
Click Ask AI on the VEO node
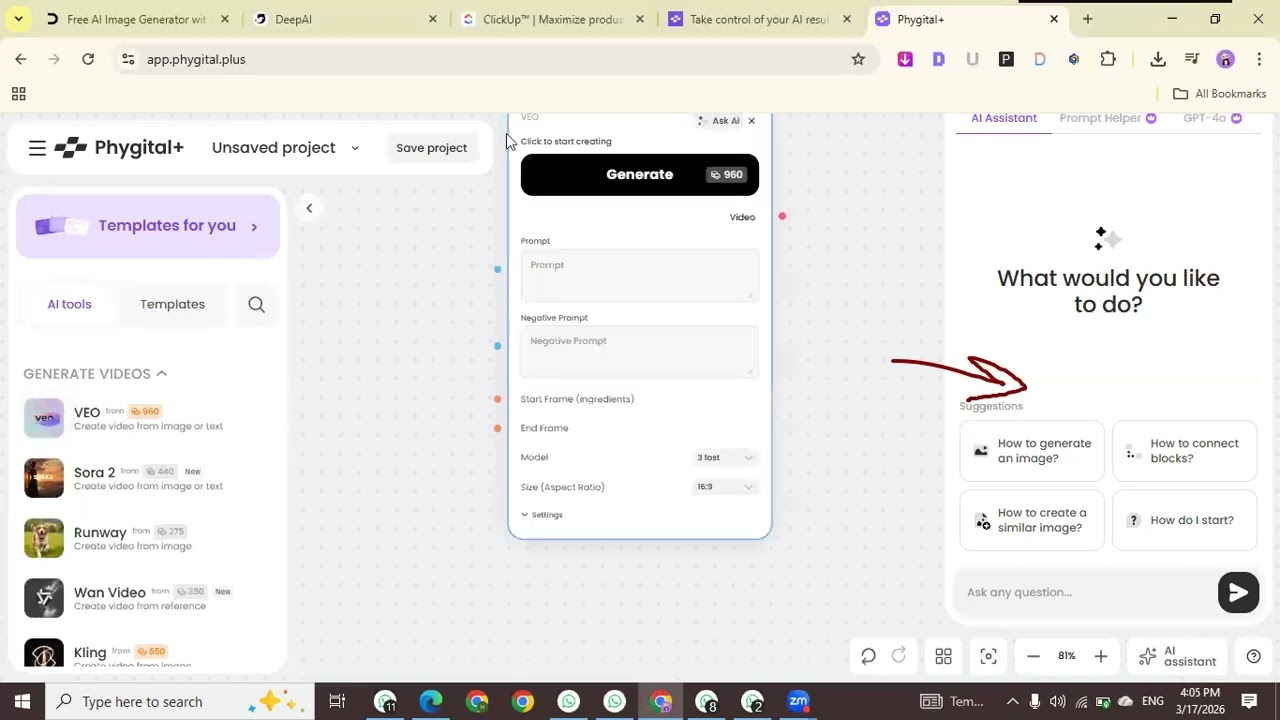tap(719, 121)
